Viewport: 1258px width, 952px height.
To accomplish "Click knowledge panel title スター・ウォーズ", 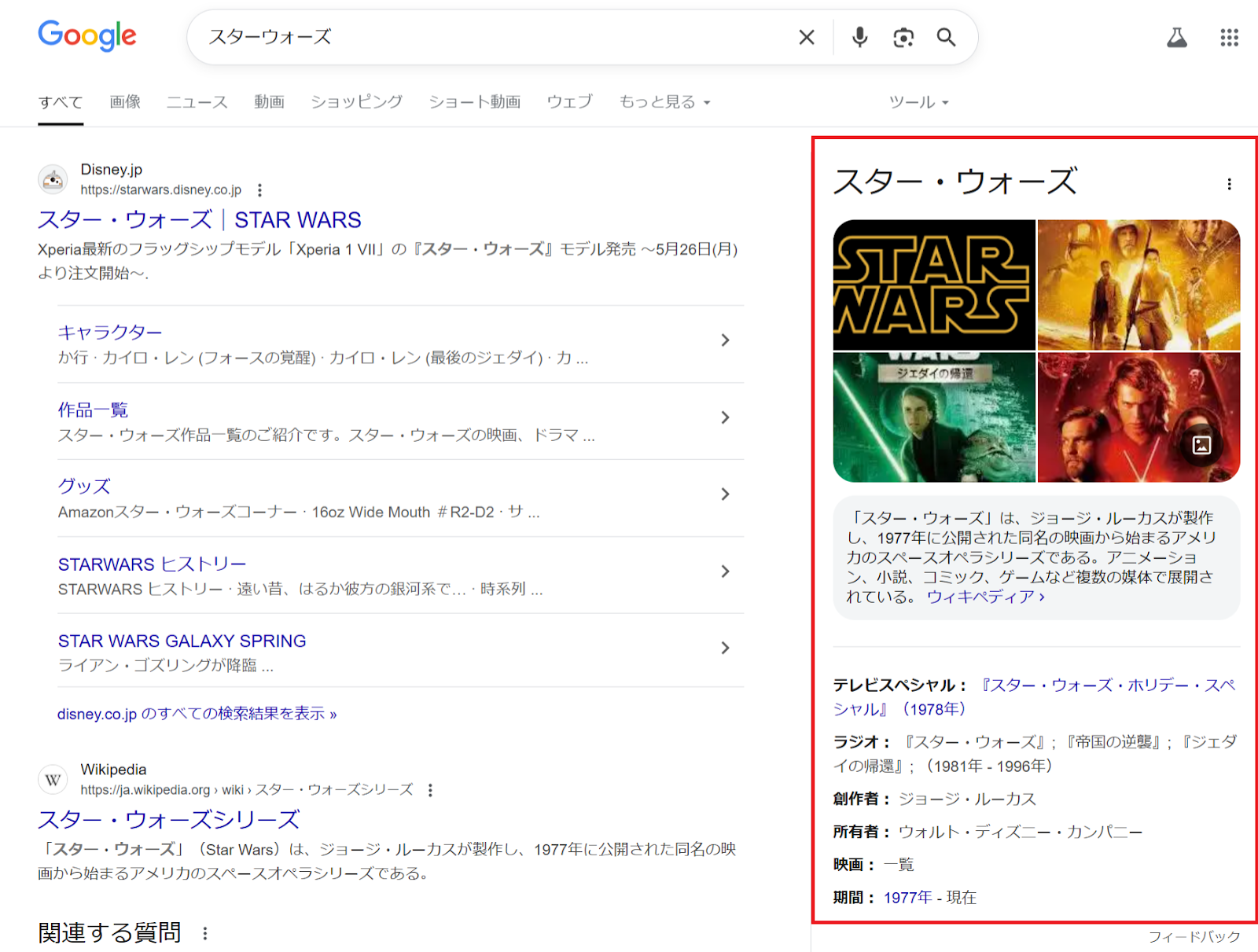I will point(955,182).
